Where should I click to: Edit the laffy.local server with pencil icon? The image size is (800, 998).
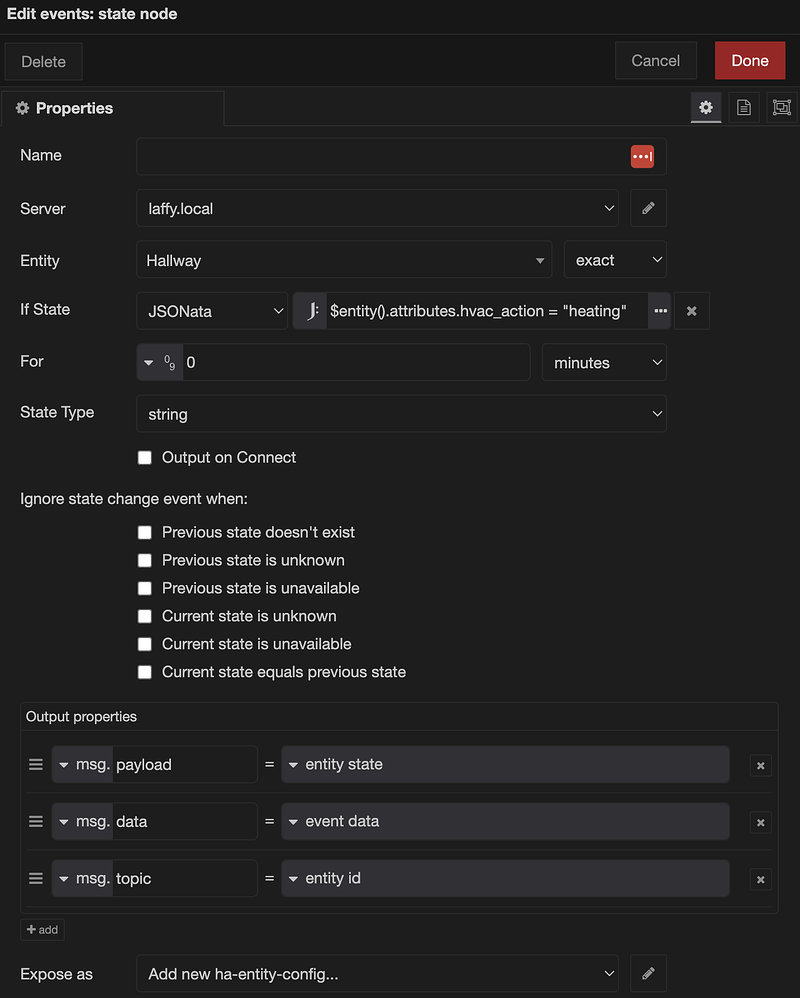tap(648, 209)
